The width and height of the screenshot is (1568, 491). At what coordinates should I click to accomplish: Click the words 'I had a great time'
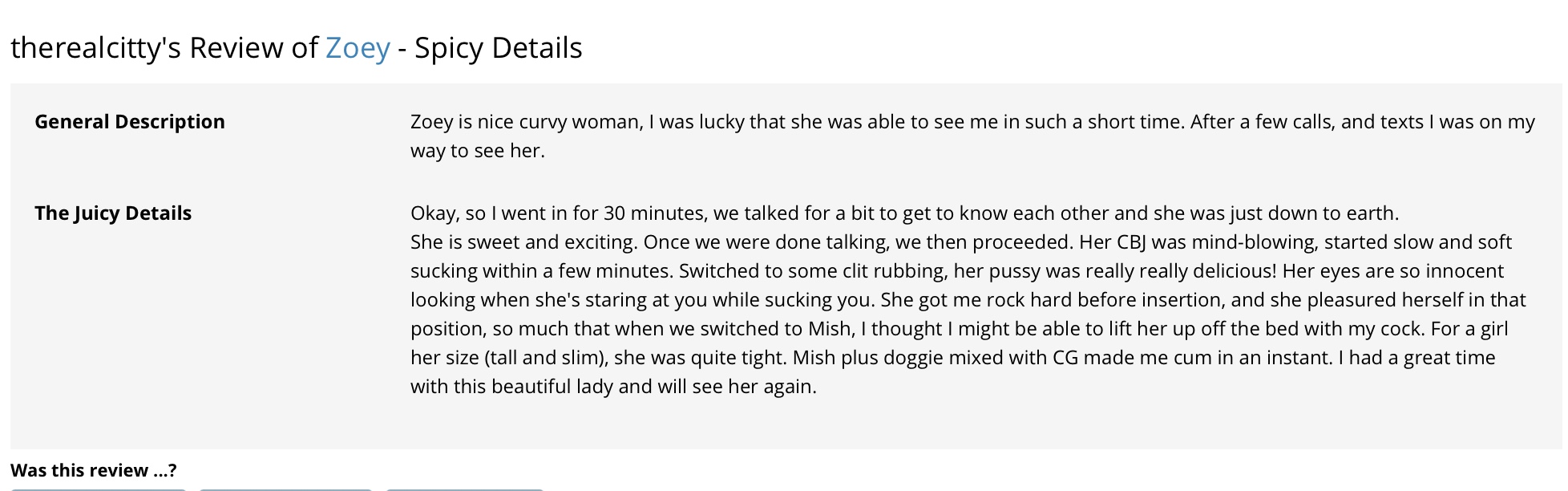[1416, 358]
